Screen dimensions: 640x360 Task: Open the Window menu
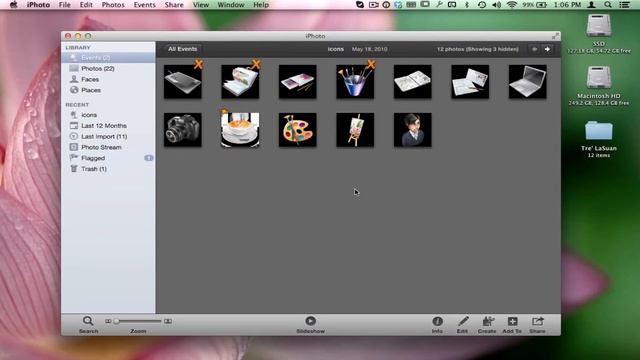click(231, 5)
